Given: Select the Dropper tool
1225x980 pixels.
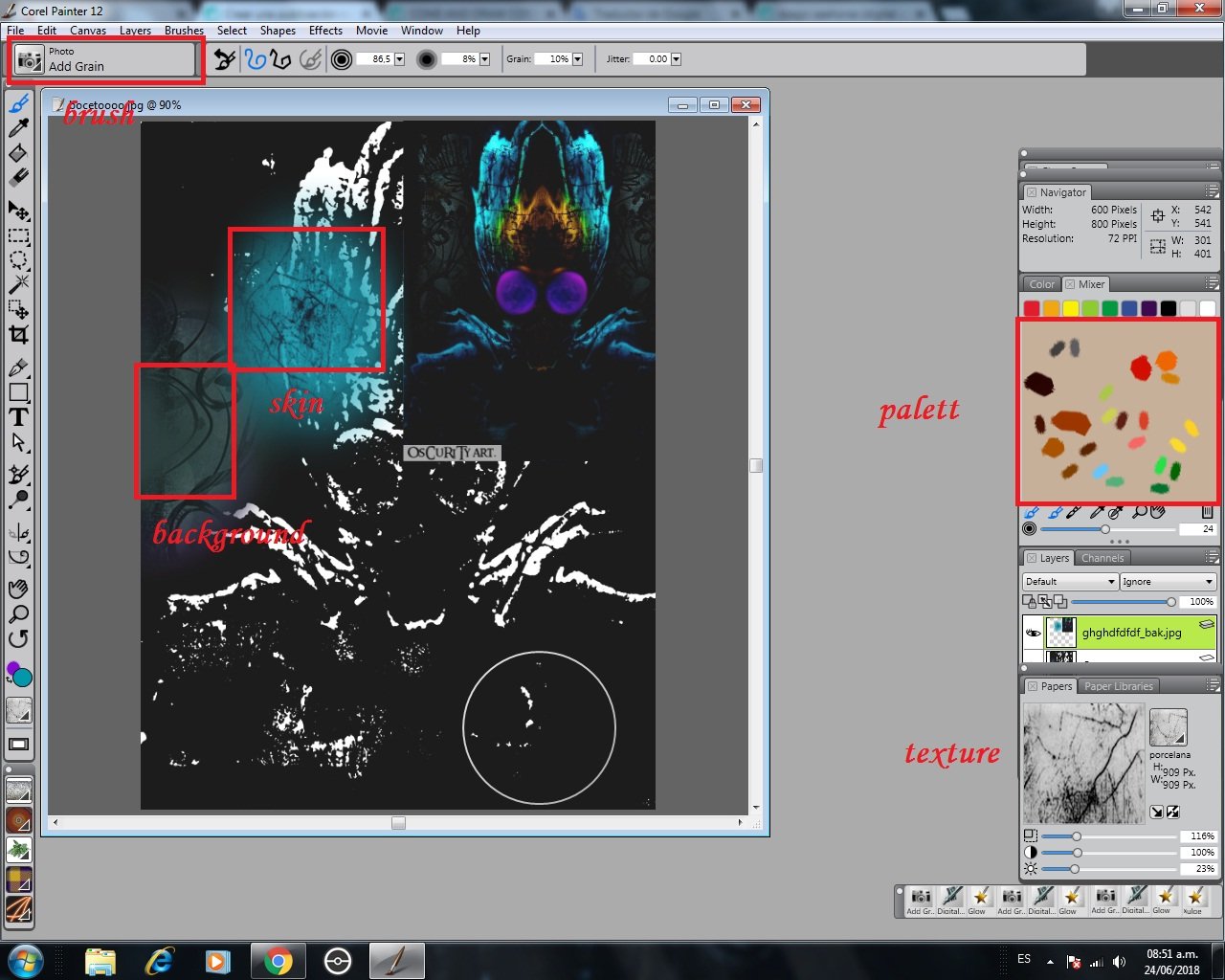Looking at the screenshot, I should tap(18, 128).
